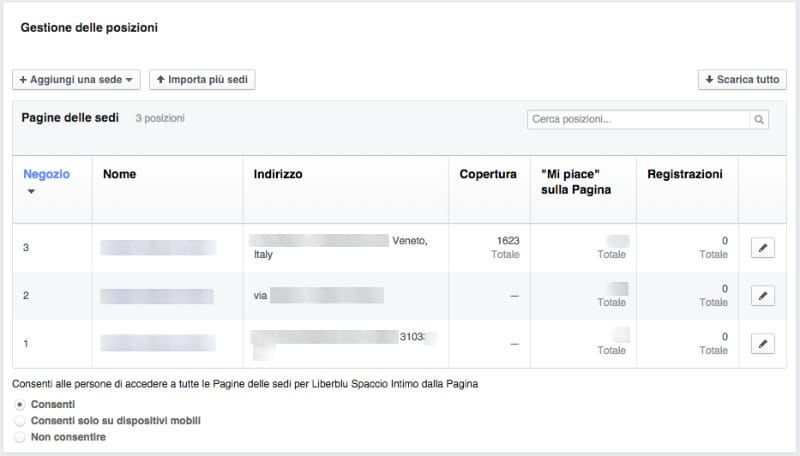Toggle the Negozio sort arrow

[31, 191]
